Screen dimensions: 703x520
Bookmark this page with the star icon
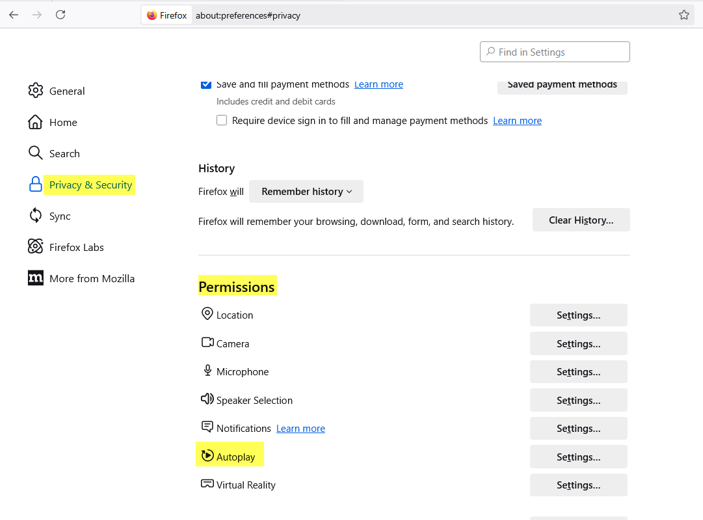click(x=684, y=15)
